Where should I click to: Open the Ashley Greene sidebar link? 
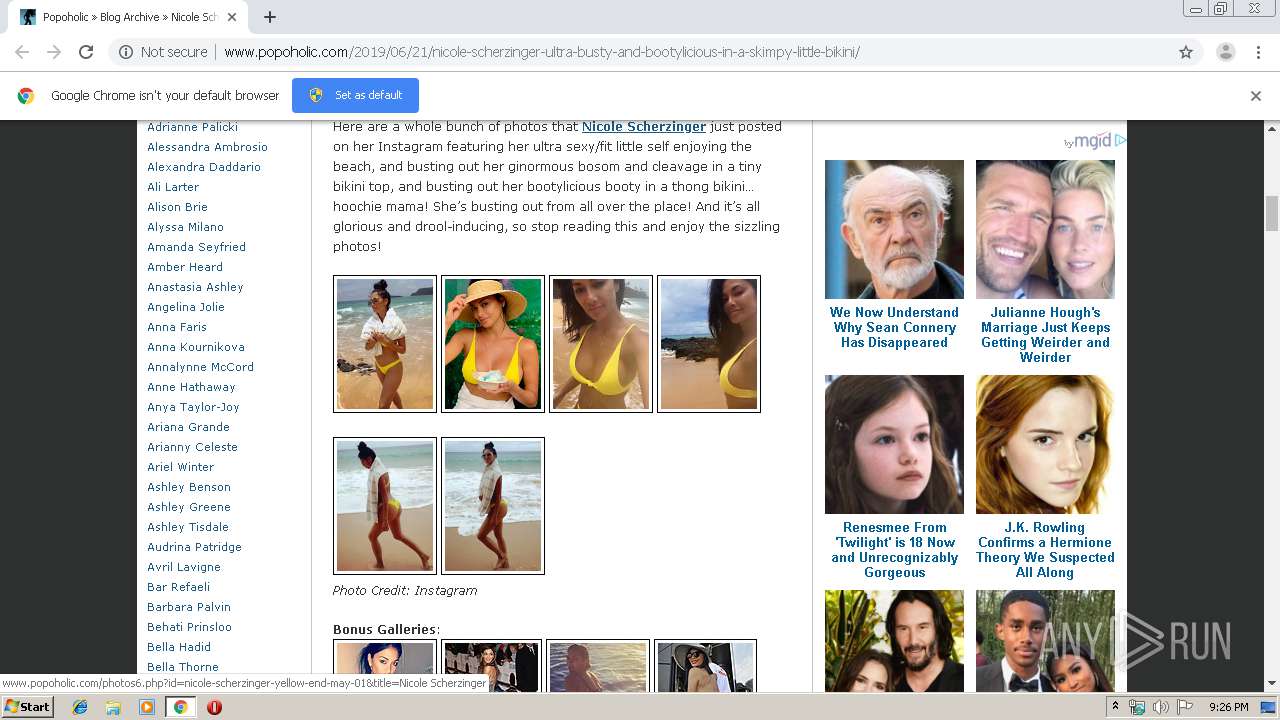click(189, 507)
